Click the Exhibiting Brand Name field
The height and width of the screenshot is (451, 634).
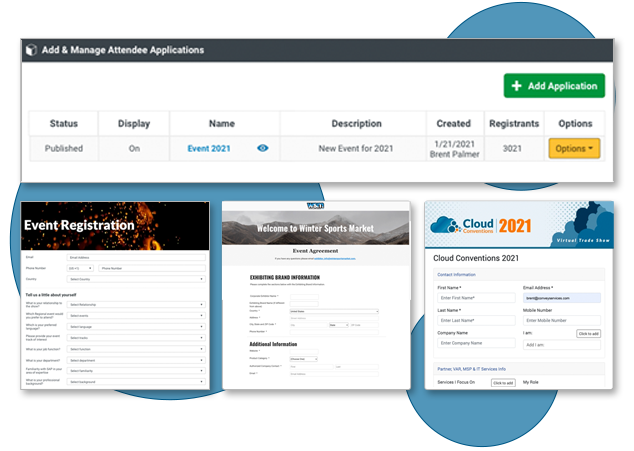[304, 304]
